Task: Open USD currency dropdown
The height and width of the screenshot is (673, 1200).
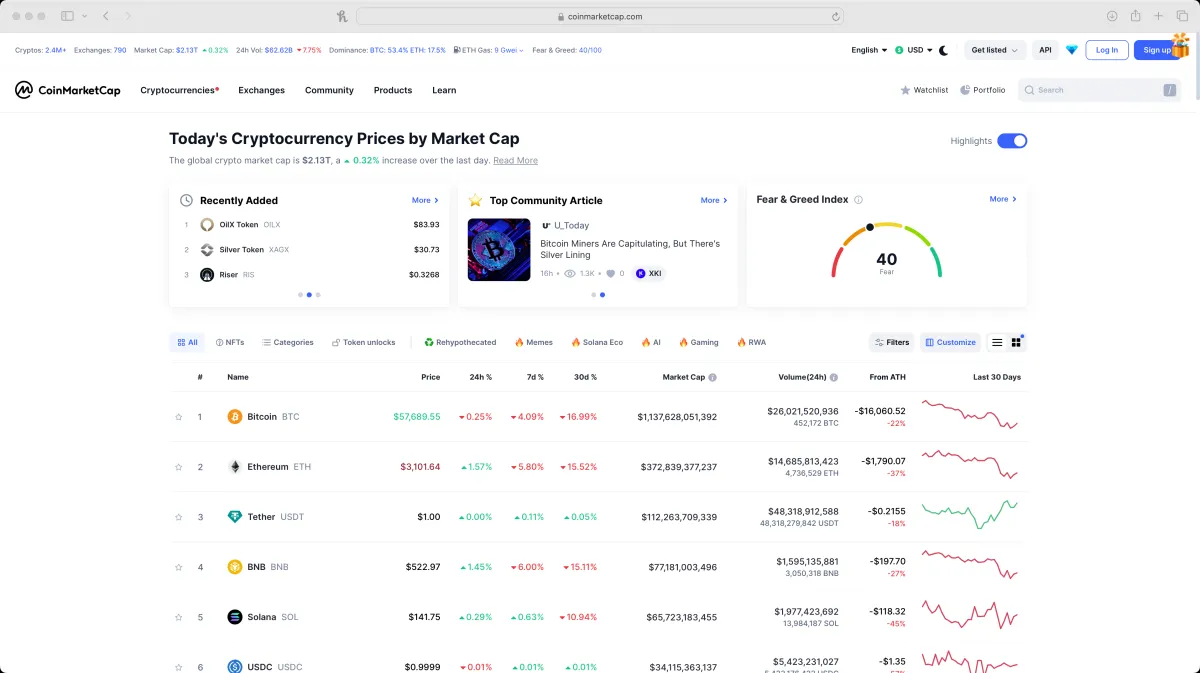Action: point(914,50)
